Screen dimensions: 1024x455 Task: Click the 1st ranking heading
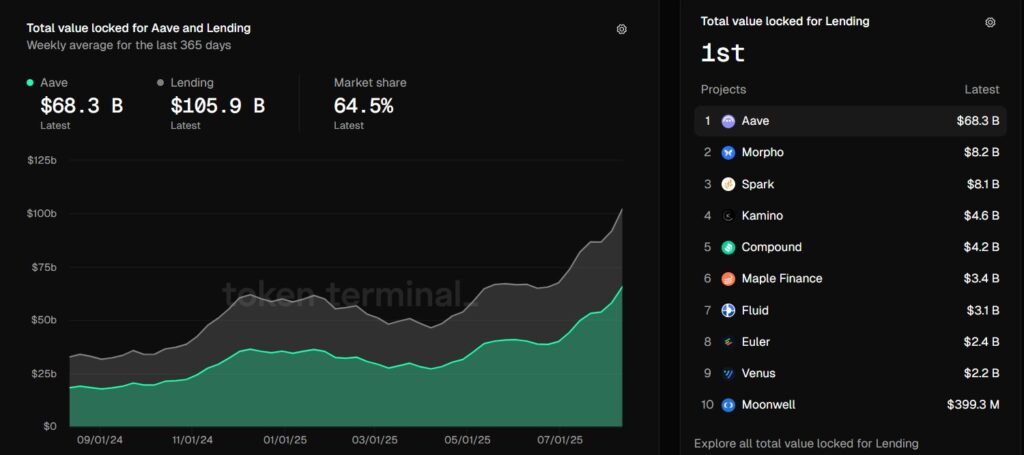point(723,53)
